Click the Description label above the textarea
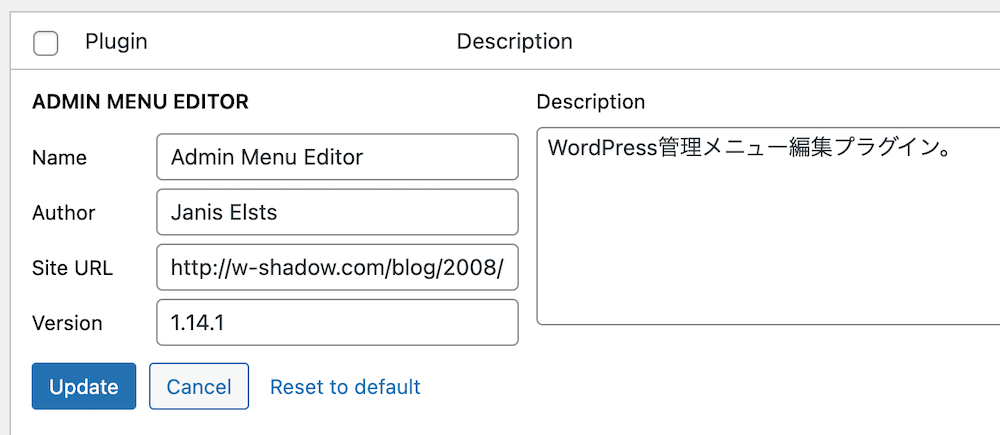The image size is (1000, 435). (x=590, y=102)
